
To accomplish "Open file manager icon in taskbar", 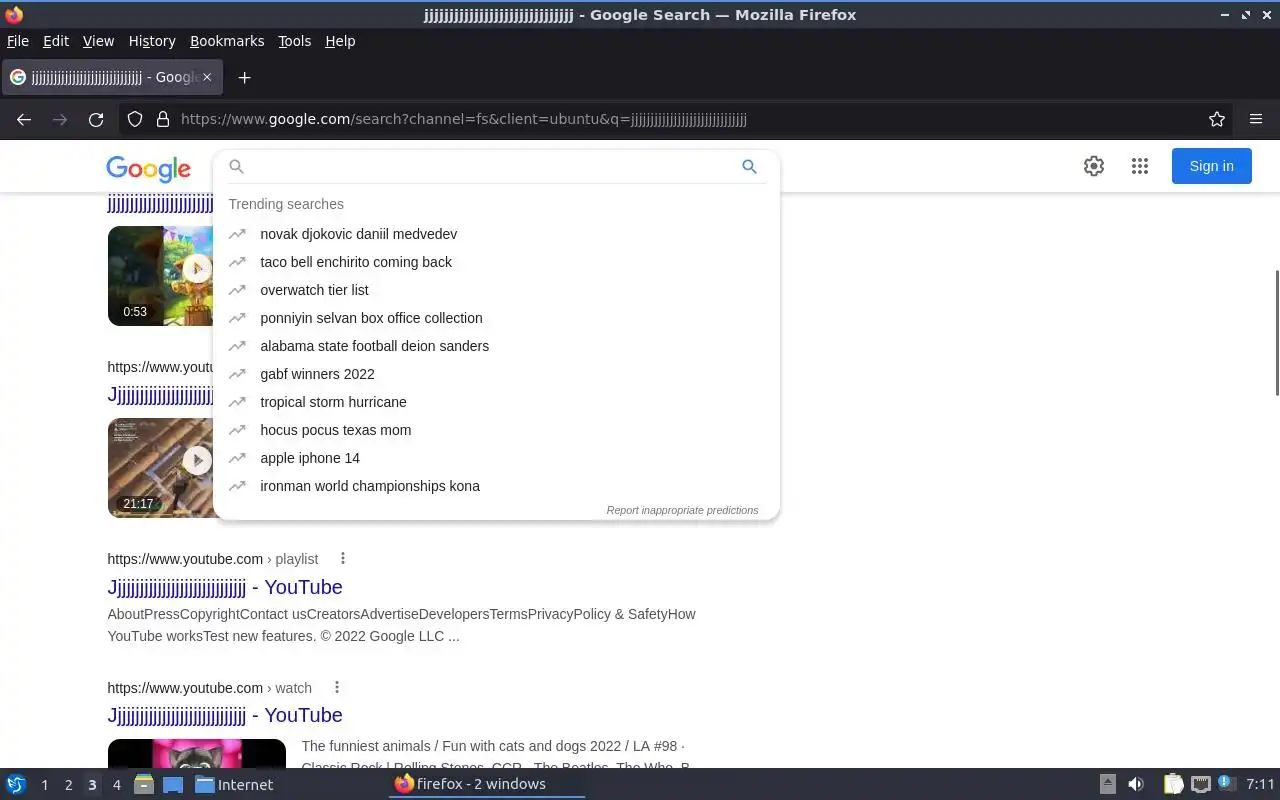I will coord(144,784).
